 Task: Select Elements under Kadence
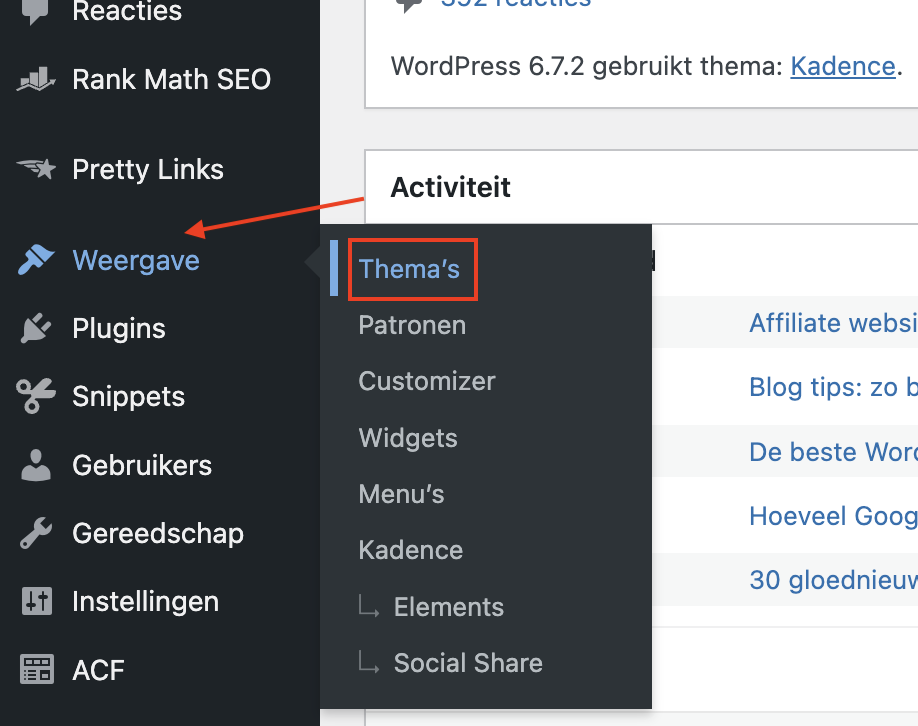[x=449, y=607]
